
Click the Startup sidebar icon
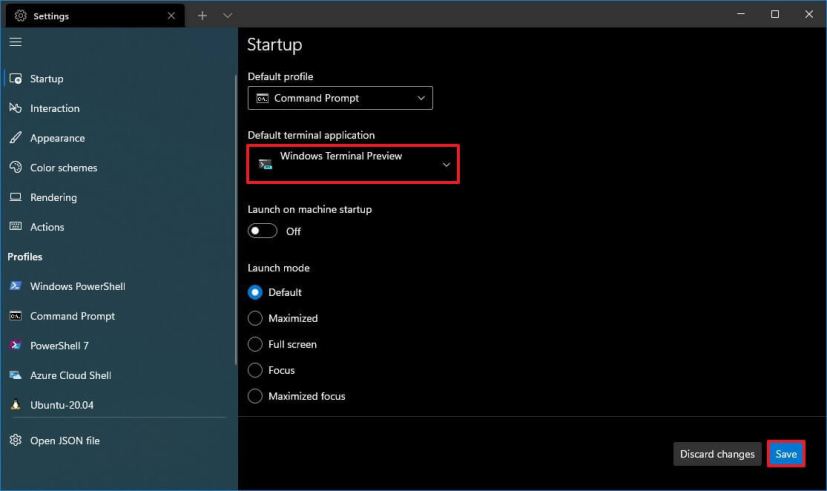[16, 79]
